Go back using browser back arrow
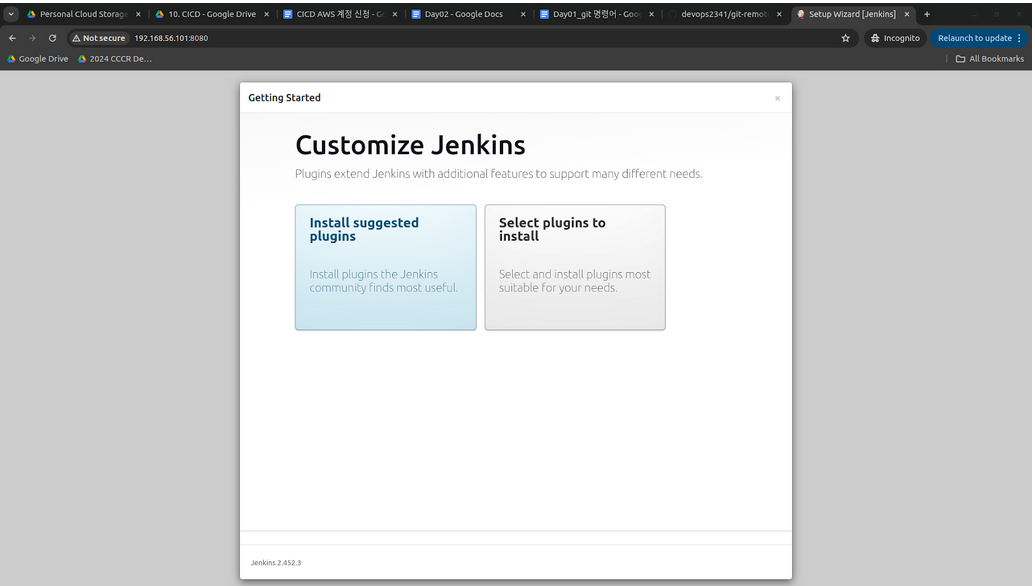Image resolution: width=1035 pixels, height=586 pixels. (13, 38)
